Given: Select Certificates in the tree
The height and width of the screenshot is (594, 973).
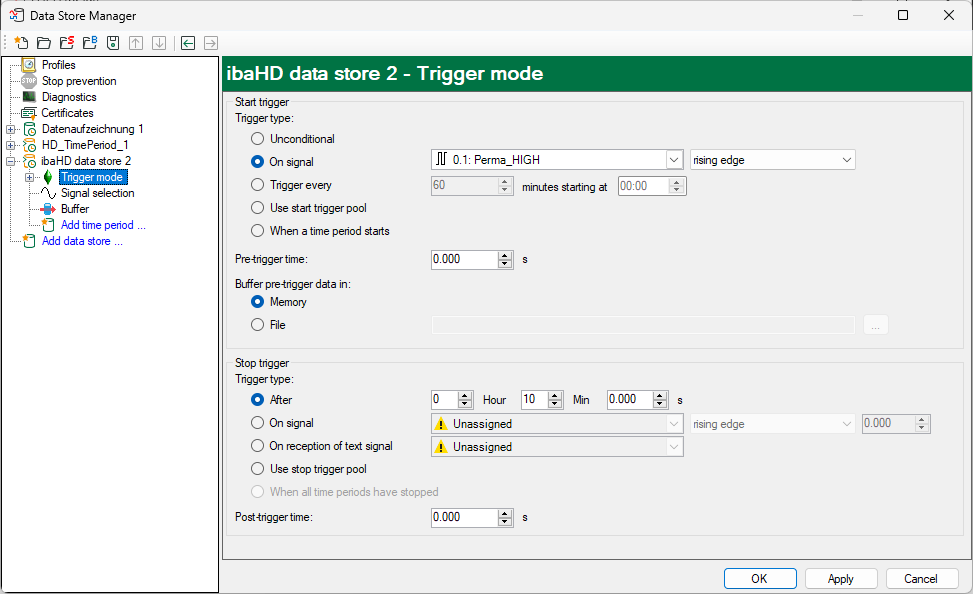Looking at the screenshot, I should pyautogui.click(x=68, y=113).
